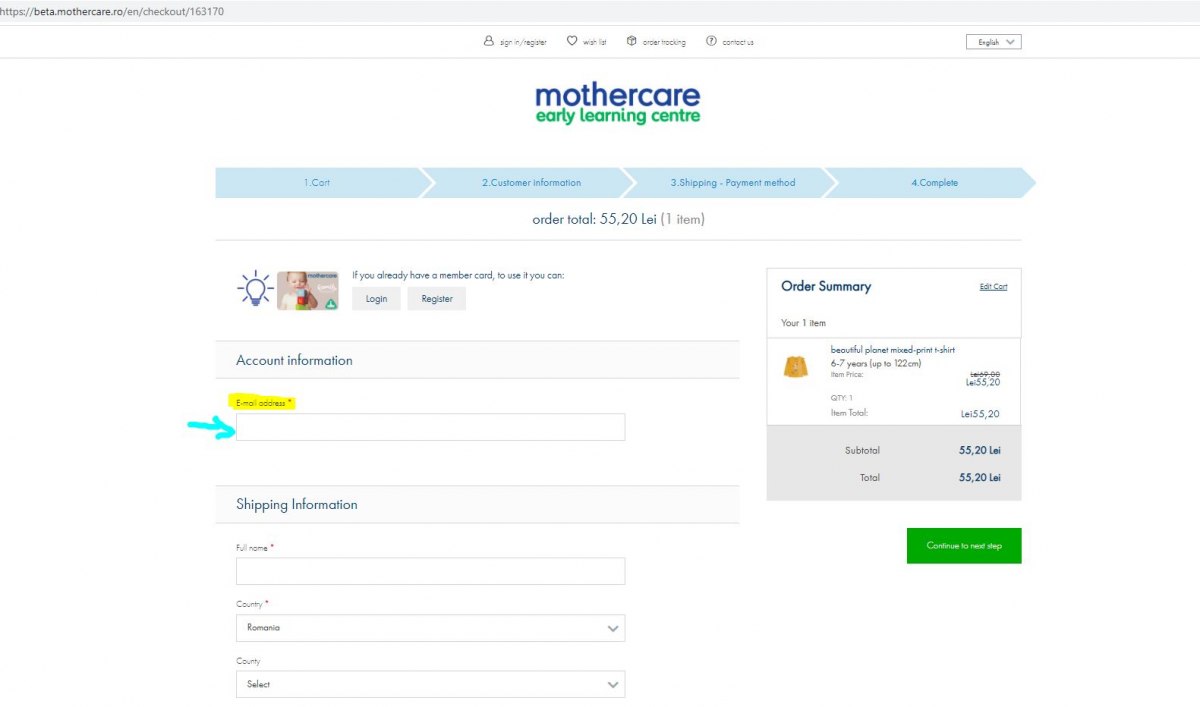Viewport: 1200px width, 707px height.
Task: Click the yellow t-shirt product thumbnail
Action: point(796,367)
